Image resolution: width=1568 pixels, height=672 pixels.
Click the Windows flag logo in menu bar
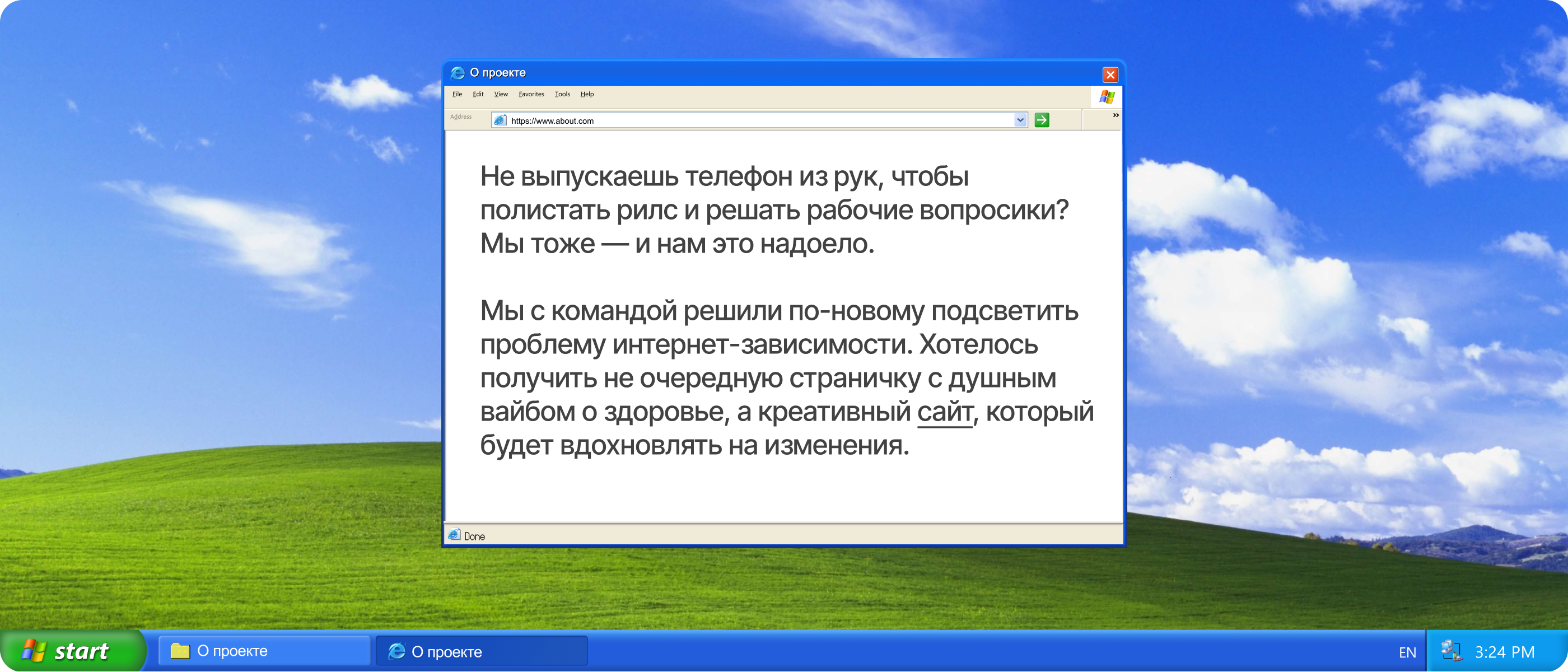(1107, 97)
